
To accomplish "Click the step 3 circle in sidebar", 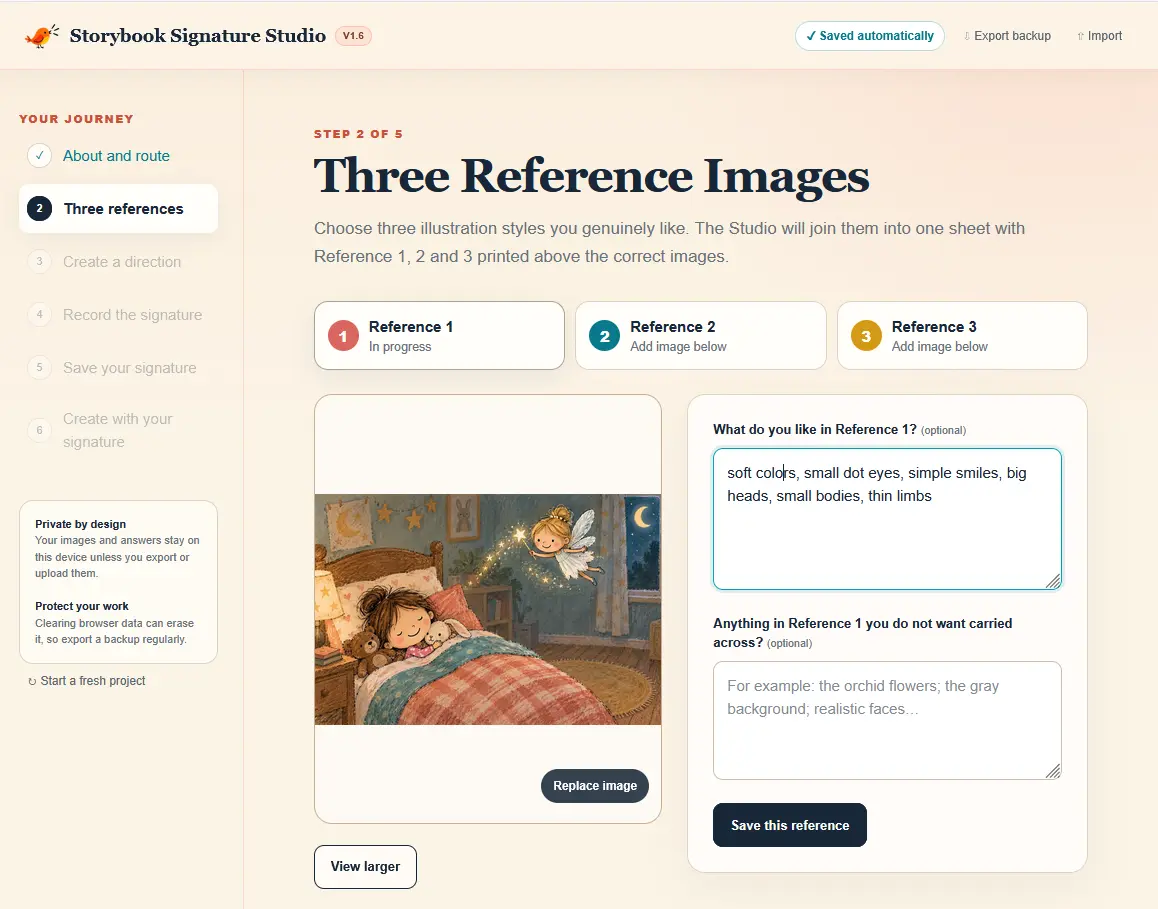I will pos(39,261).
